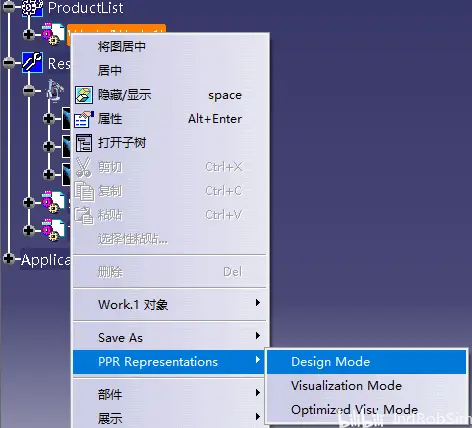Open the 展示 submenu
Viewport: 472px width, 428px height.
tap(169, 418)
